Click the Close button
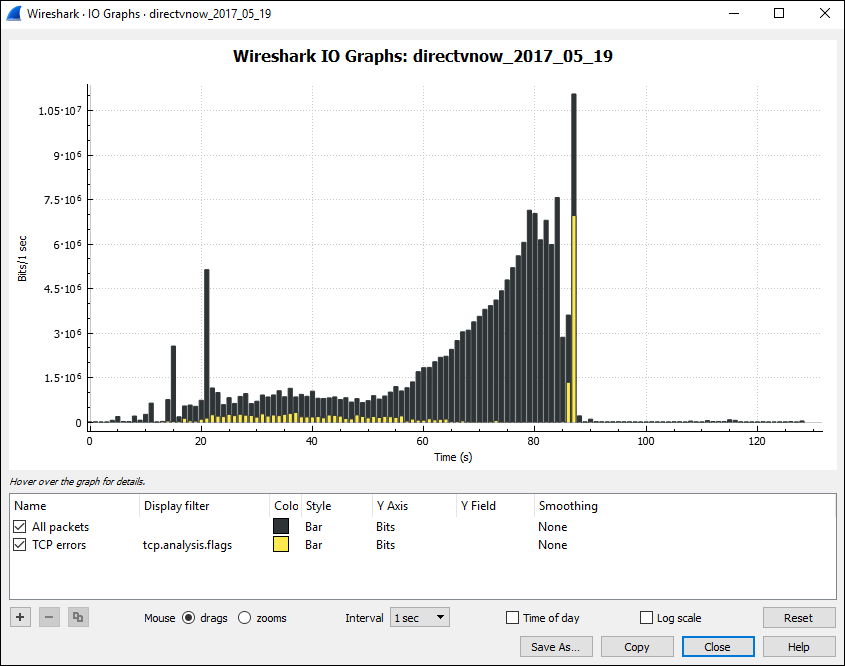The width and height of the screenshot is (845, 666). (718, 647)
